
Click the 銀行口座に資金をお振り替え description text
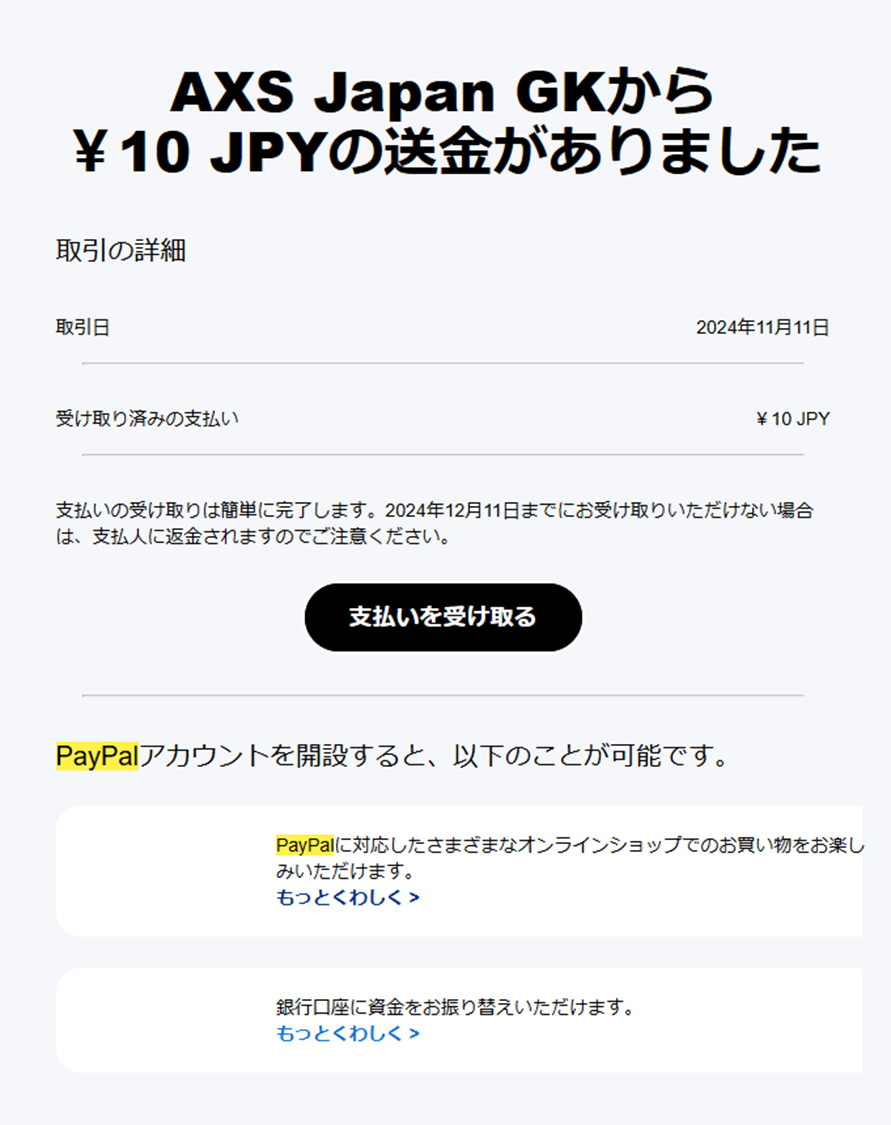coord(456,1007)
